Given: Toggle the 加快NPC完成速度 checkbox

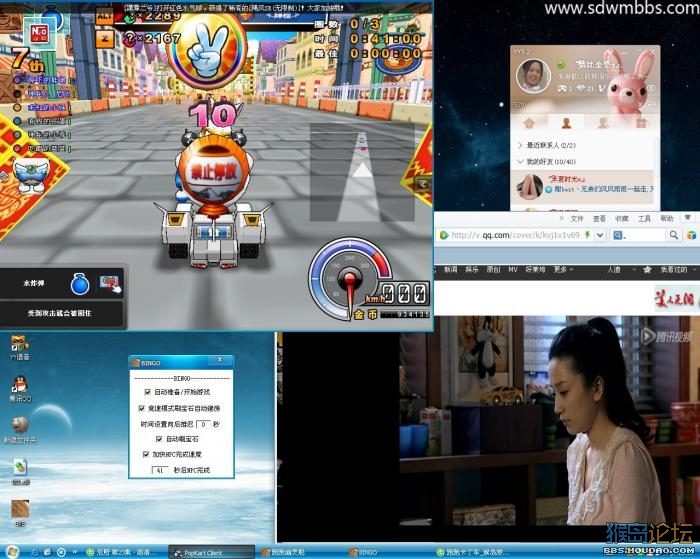Looking at the screenshot, I should coord(146,454).
